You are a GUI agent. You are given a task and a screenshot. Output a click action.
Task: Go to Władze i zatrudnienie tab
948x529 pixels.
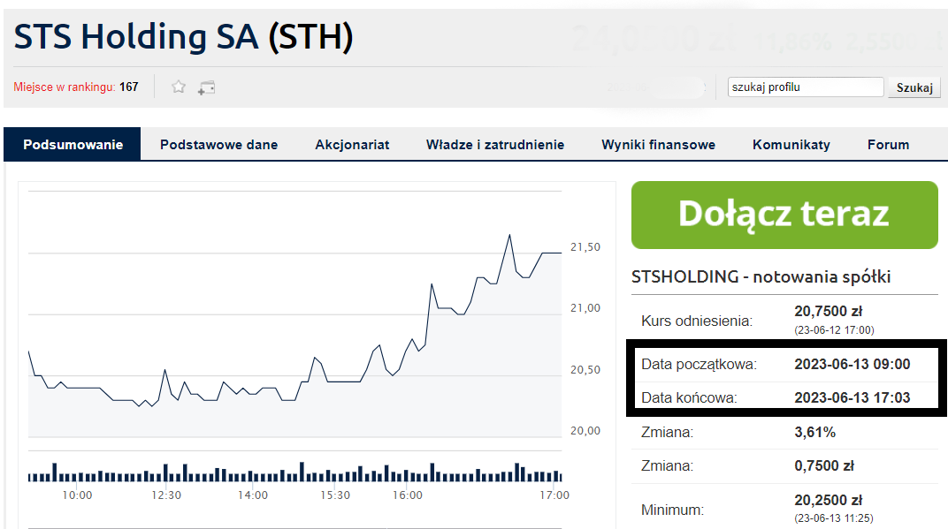coord(495,144)
